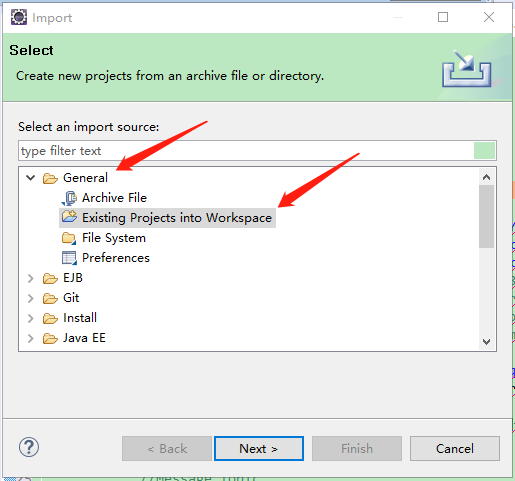Click the General folder icon
This screenshot has width=515, height=481.
(x=50, y=178)
